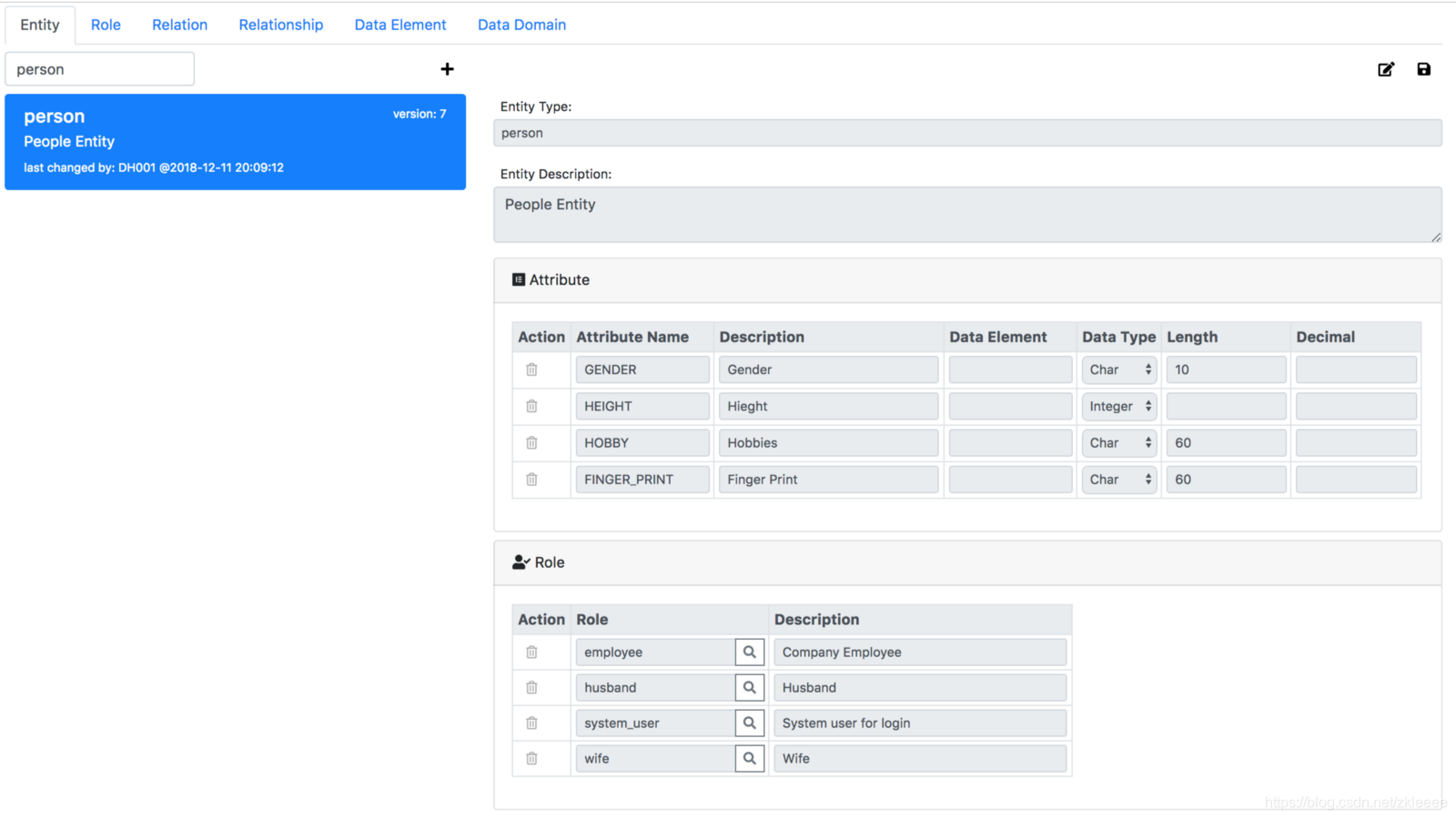The image size is (1456, 819).
Task: Select the person entity card
Action: click(x=235, y=142)
